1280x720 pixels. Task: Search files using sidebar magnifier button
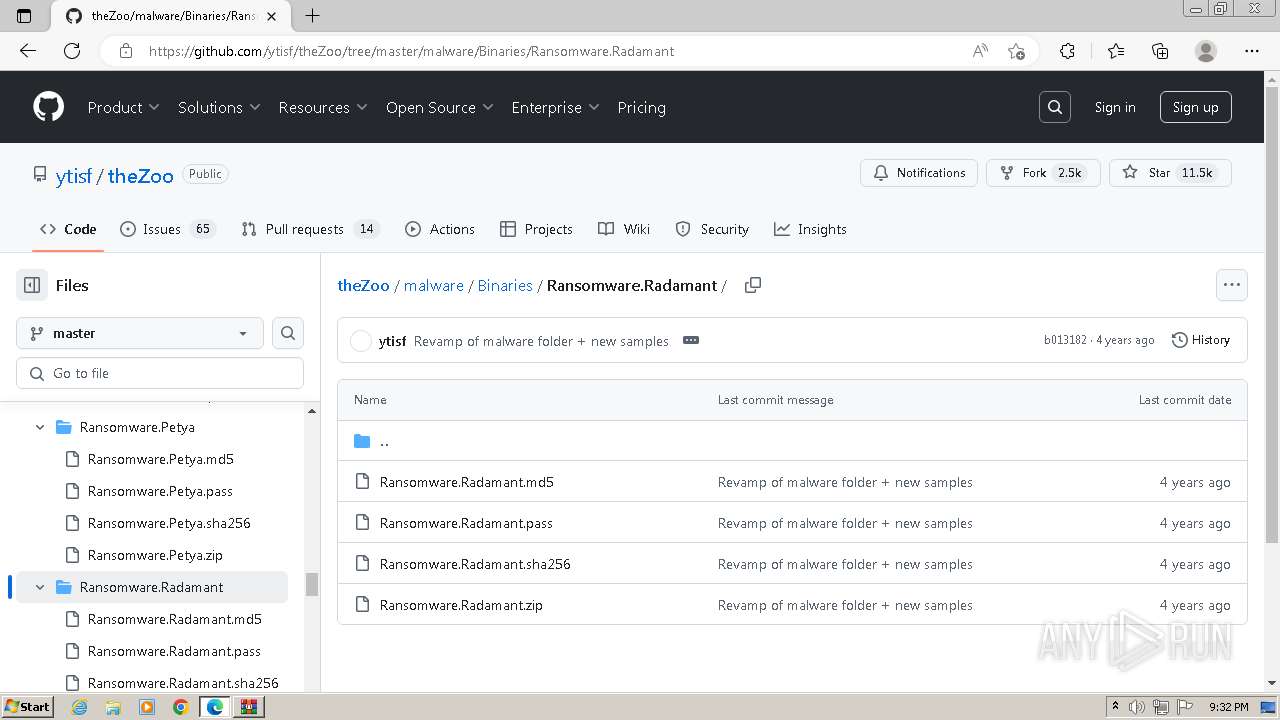point(288,333)
